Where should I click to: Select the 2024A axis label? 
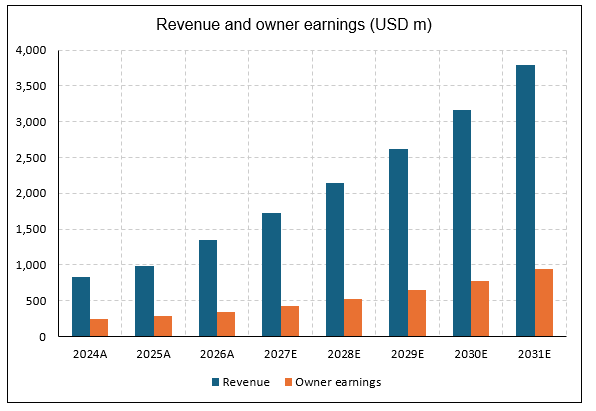90,354
